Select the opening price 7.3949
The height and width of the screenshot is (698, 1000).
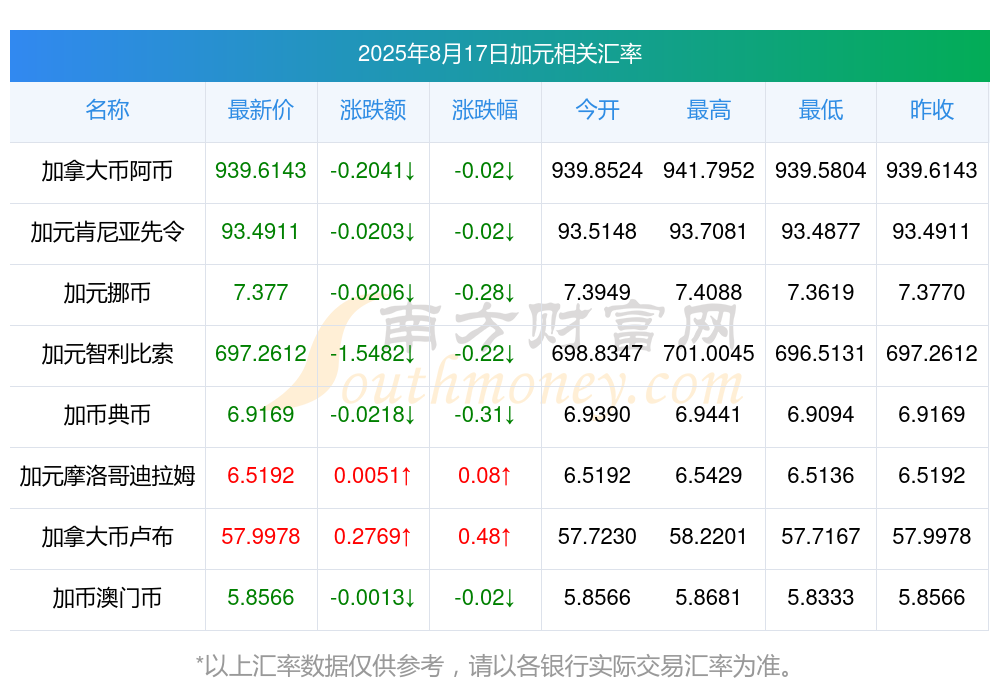point(597,292)
